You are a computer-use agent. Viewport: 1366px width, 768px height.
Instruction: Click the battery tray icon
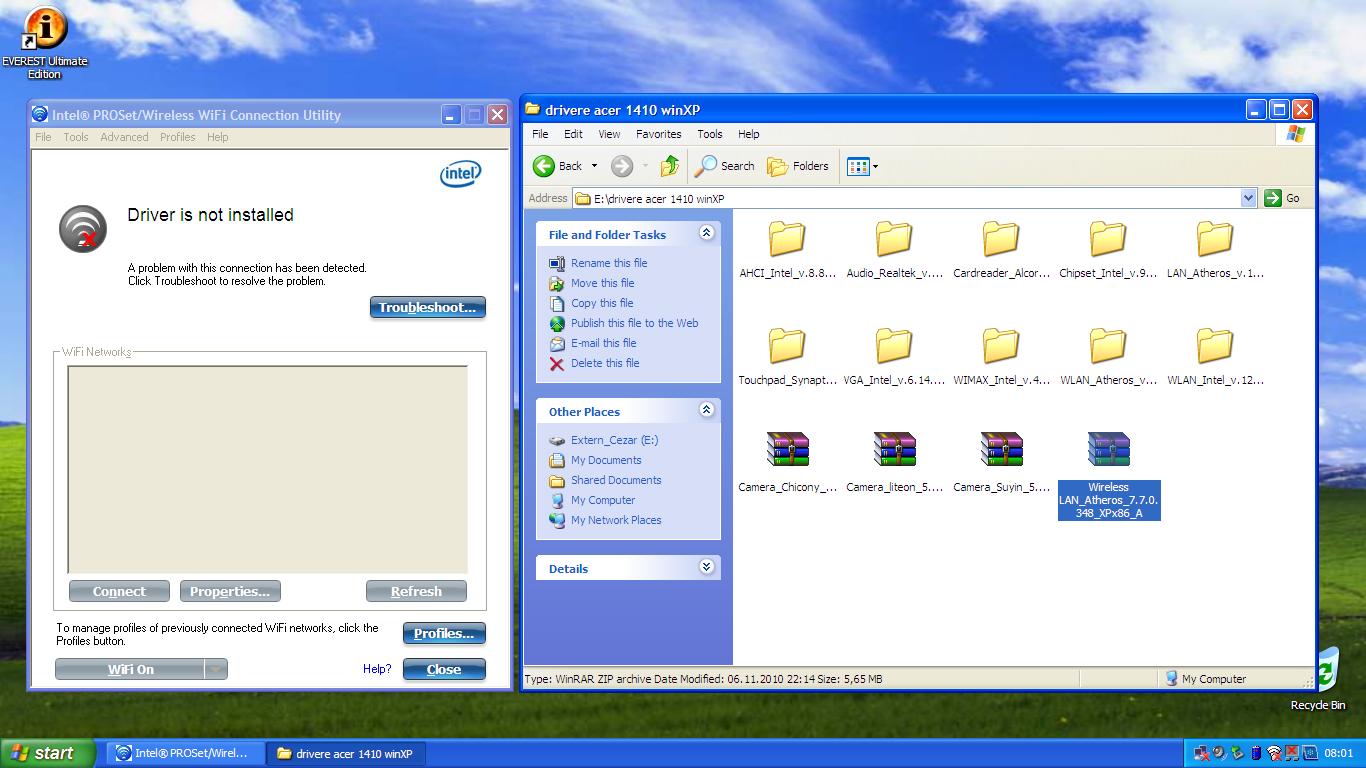[x=1256, y=753]
